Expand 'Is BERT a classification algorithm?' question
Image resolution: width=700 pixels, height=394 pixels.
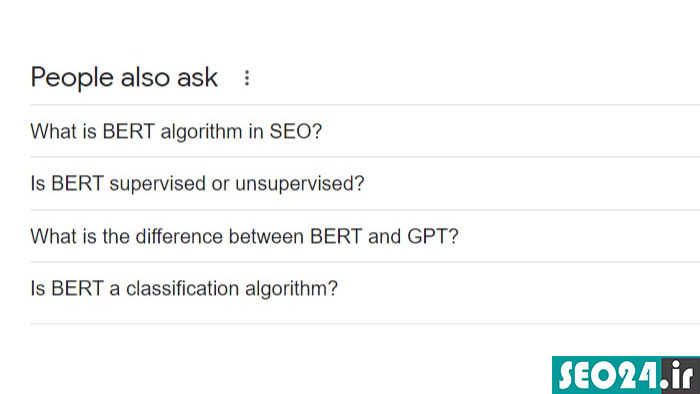[365, 288]
